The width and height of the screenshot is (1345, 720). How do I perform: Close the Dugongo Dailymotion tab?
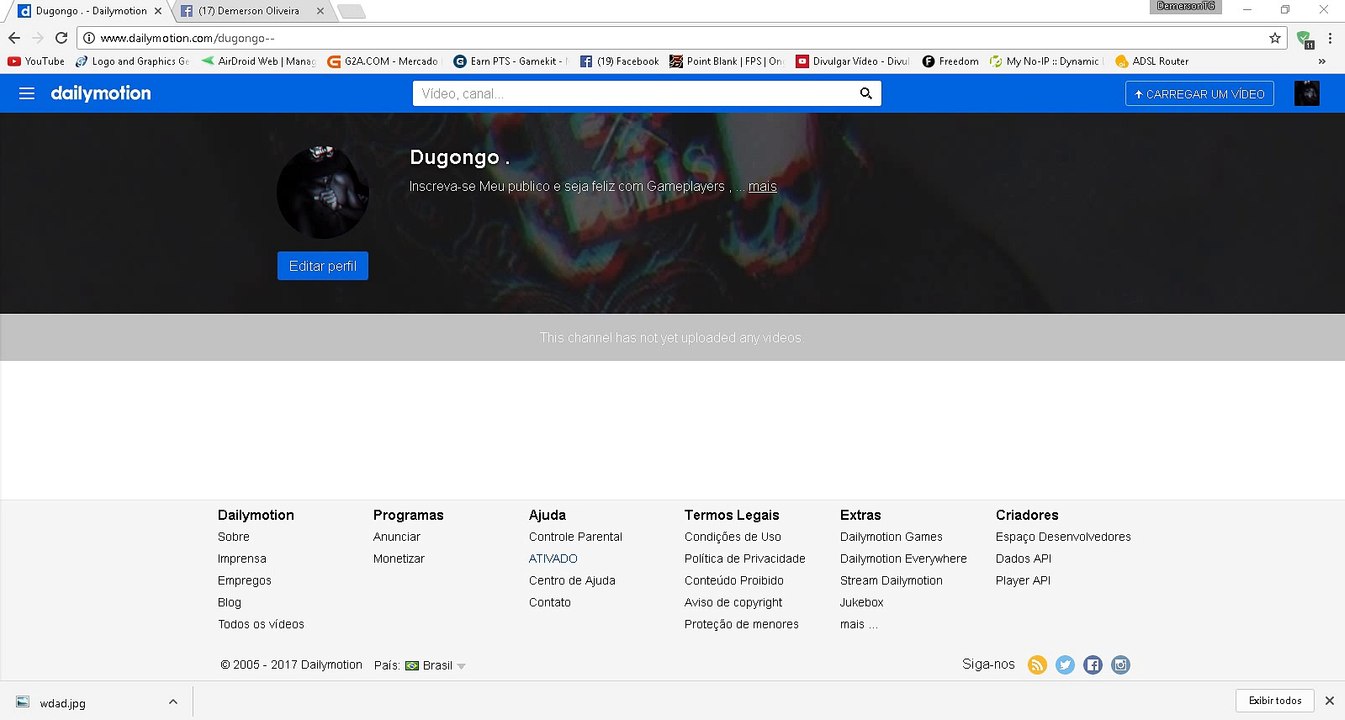coord(157,11)
